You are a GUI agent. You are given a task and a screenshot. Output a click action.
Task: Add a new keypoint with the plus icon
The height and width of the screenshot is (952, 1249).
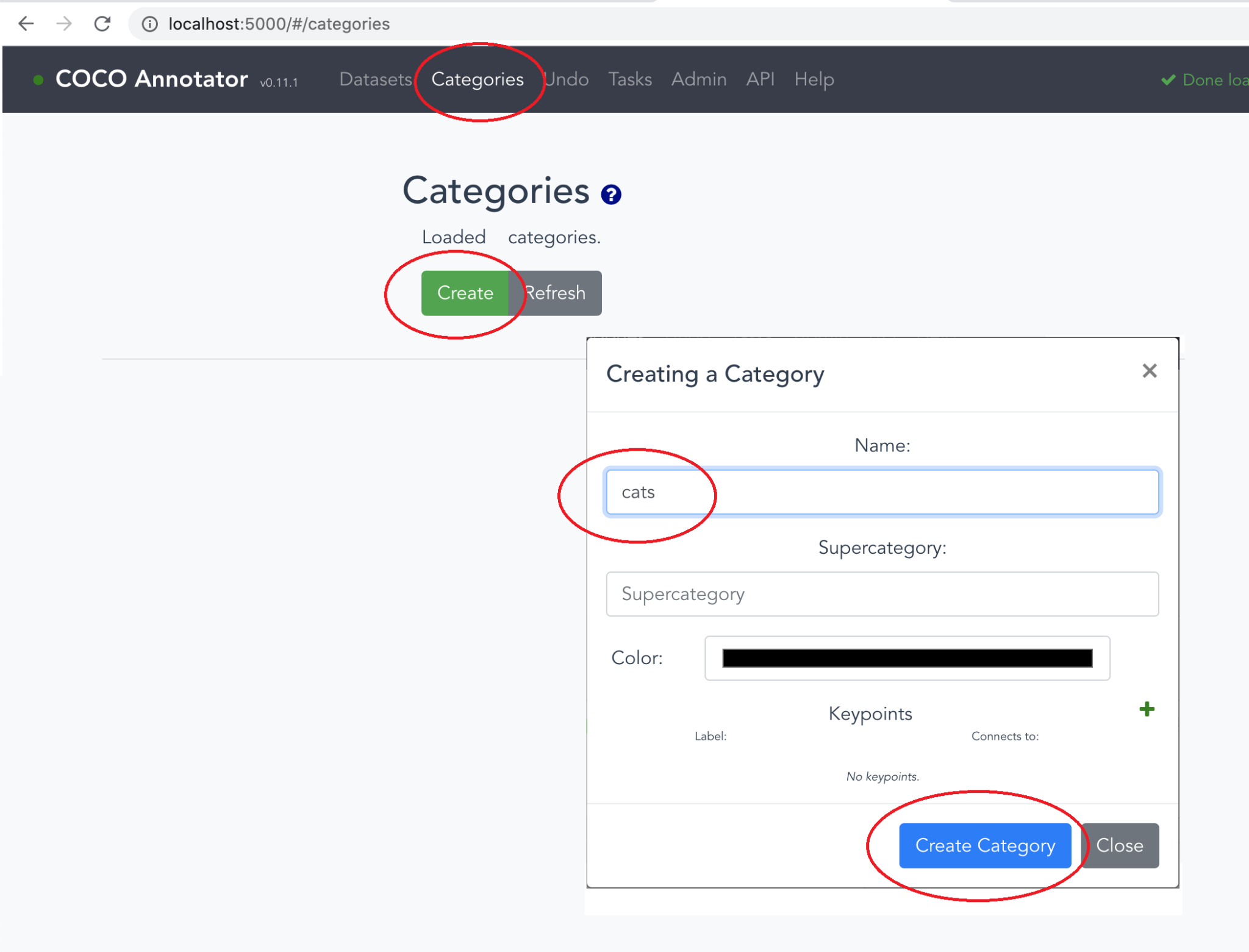click(x=1147, y=709)
